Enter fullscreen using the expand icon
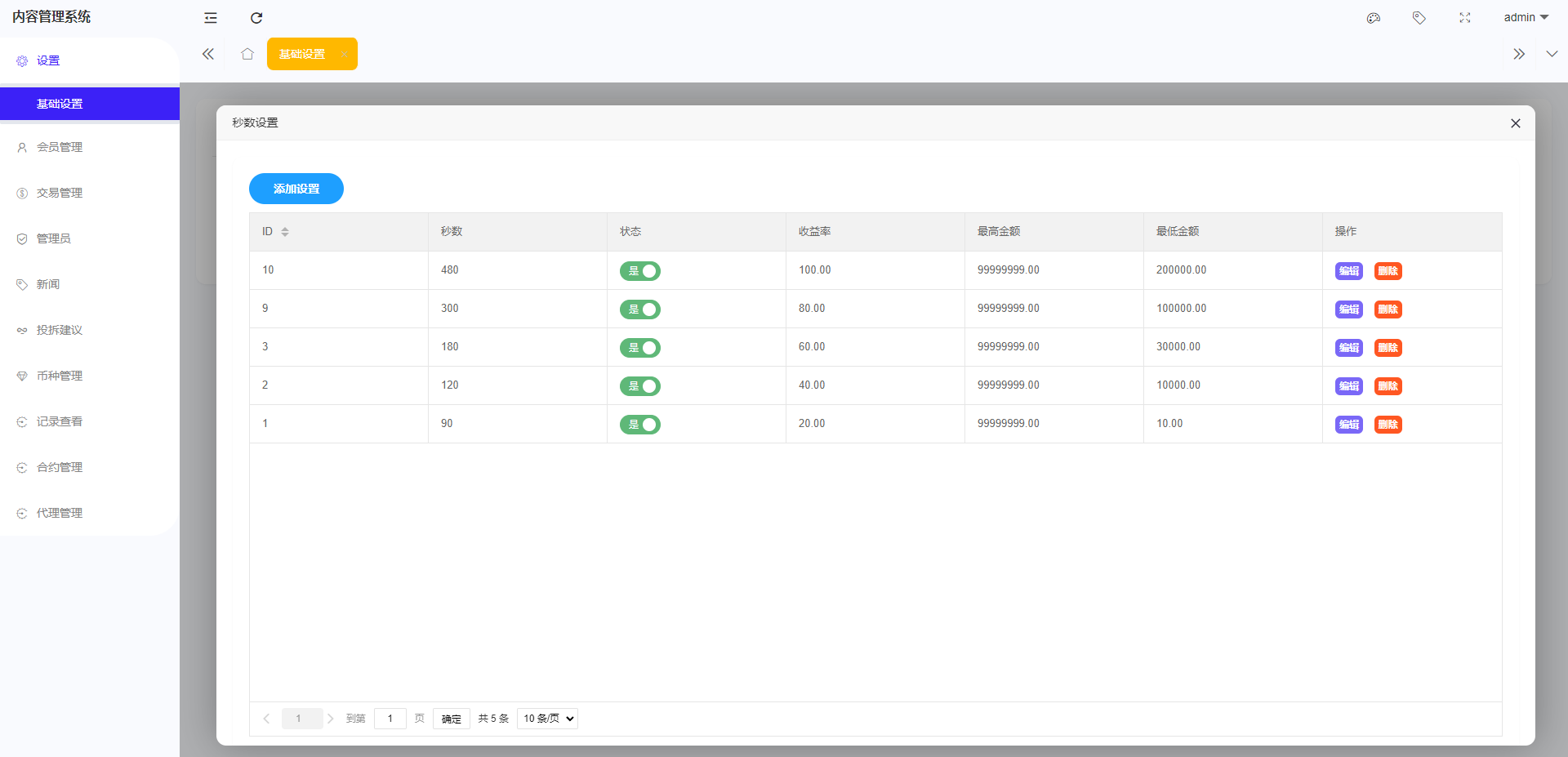 pyautogui.click(x=1465, y=18)
